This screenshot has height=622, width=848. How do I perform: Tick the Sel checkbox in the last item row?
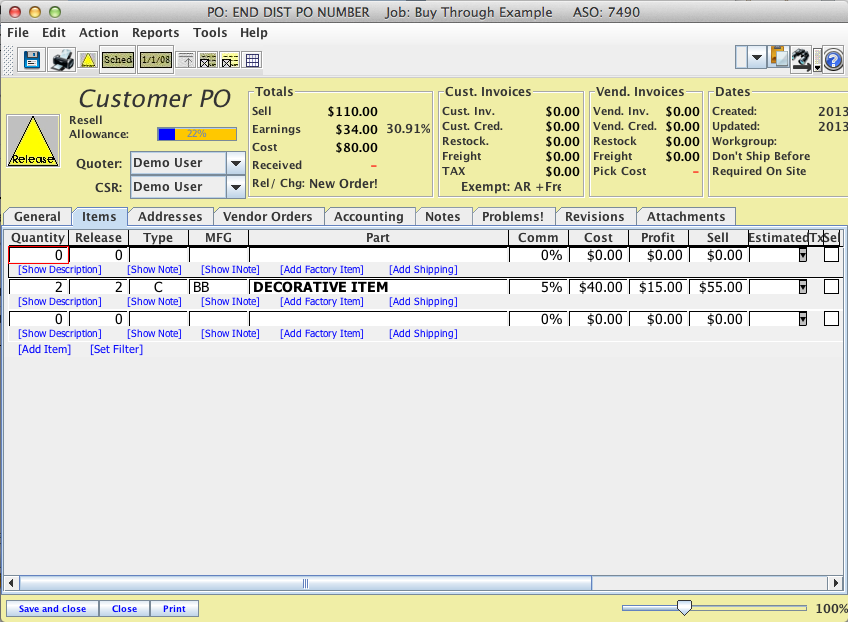831,319
